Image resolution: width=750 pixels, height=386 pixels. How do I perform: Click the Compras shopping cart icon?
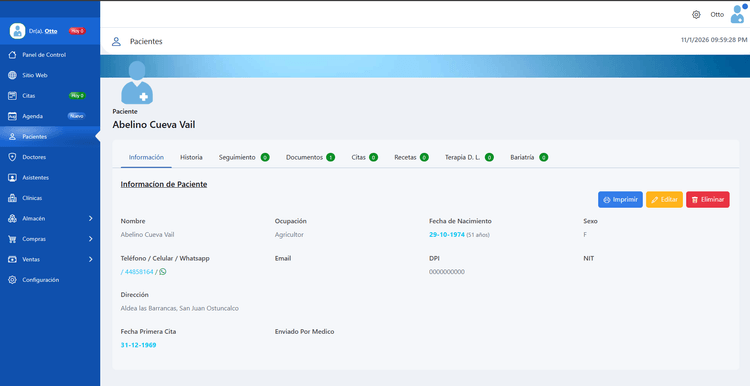point(13,239)
